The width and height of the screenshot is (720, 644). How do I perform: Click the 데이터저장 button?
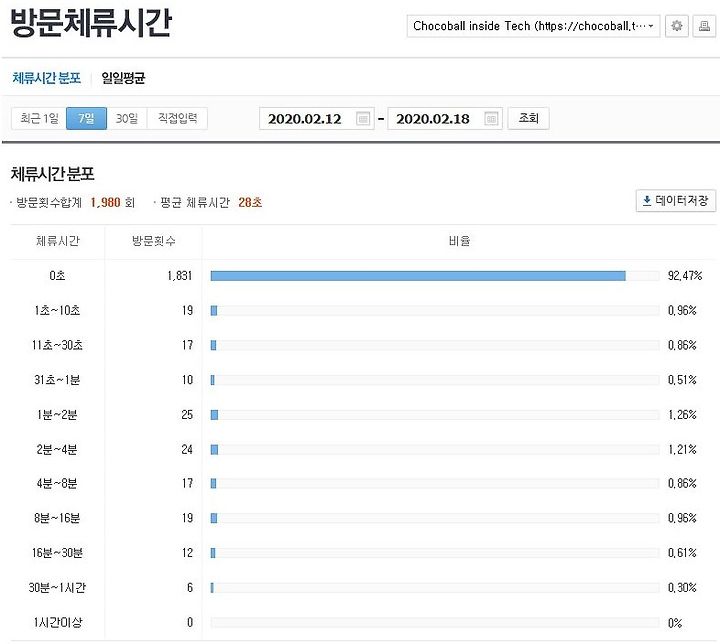pos(675,201)
